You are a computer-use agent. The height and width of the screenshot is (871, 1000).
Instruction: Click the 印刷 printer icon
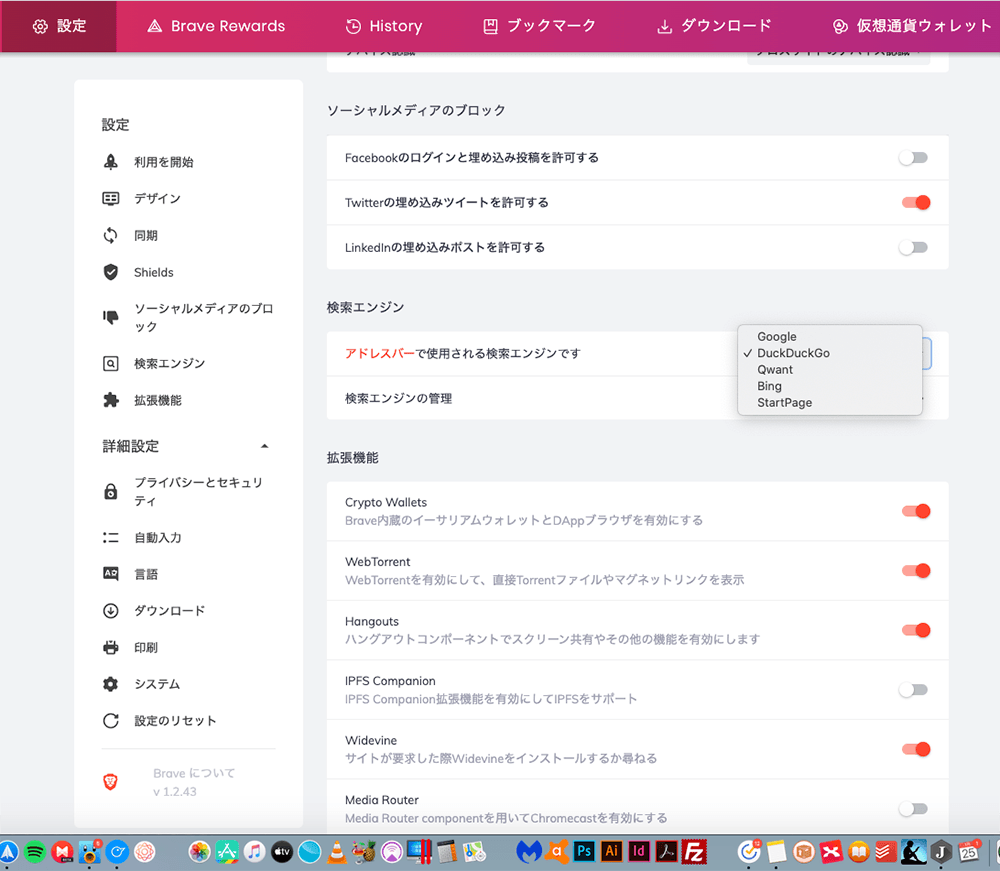coord(110,647)
